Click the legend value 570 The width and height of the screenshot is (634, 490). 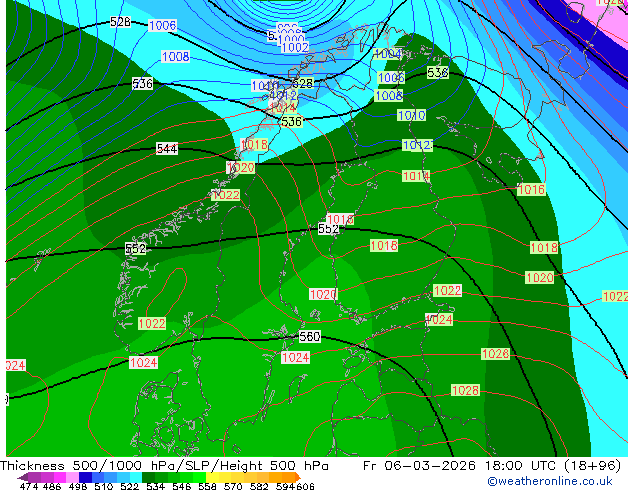coord(233,486)
